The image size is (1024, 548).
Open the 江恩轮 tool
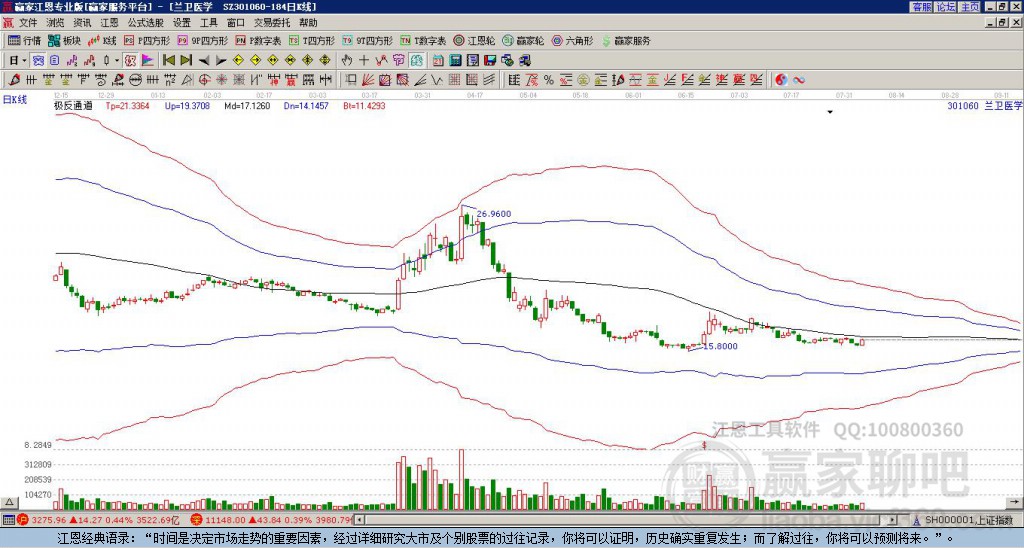coord(474,40)
